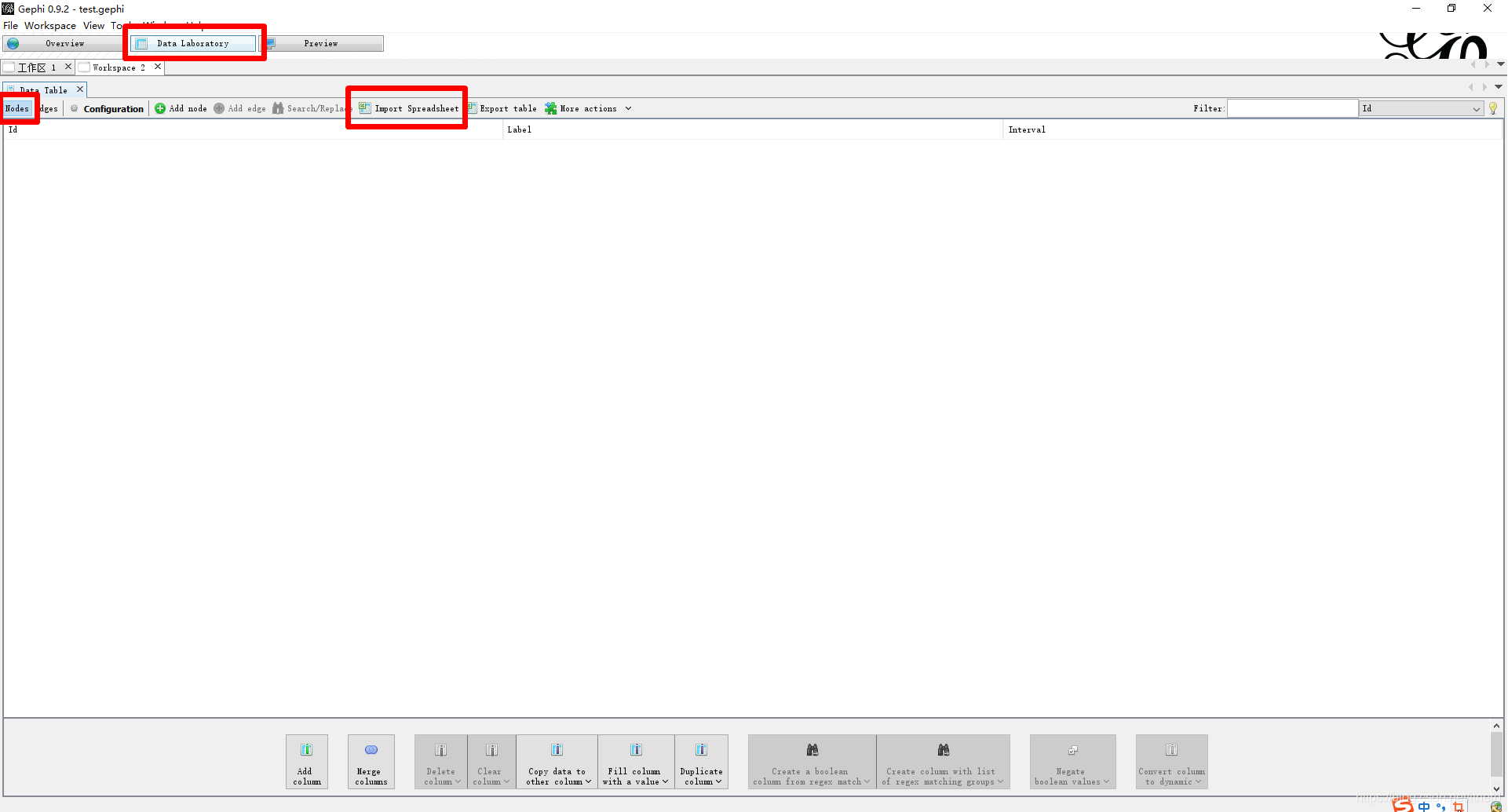This screenshot has width=1508, height=812.
Task: Click the Merge columns button
Action: (x=371, y=762)
